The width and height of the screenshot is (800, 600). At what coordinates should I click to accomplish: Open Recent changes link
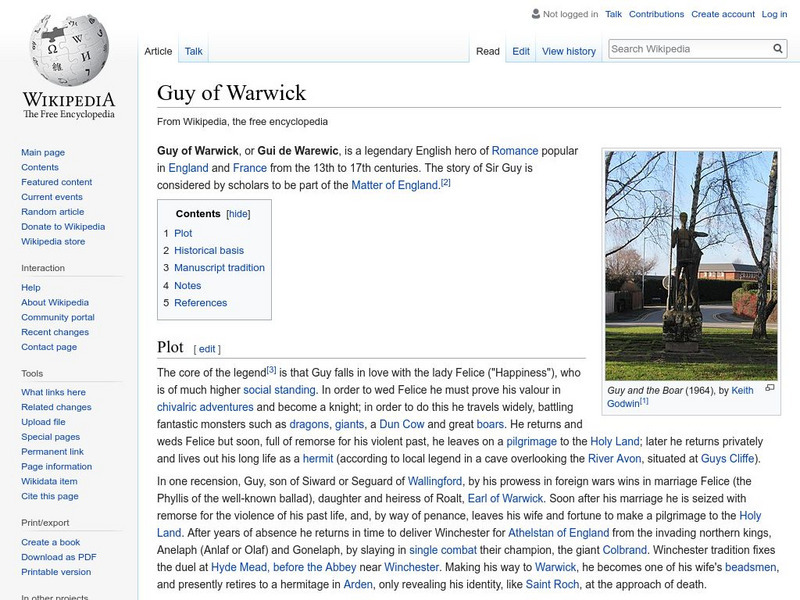[x=55, y=332]
